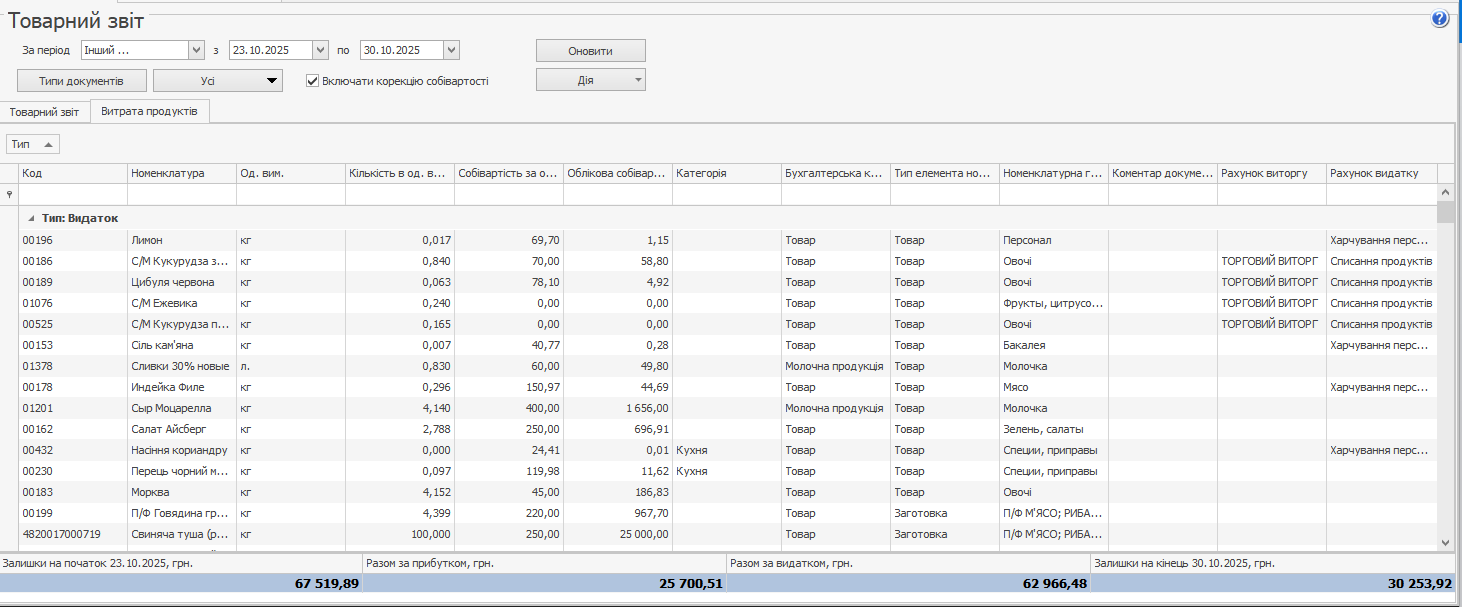Open the start date 23.10.2025 calendar dropdown
Image resolution: width=1462 pixels, height=607 pixels.
(x=320, y=50)
